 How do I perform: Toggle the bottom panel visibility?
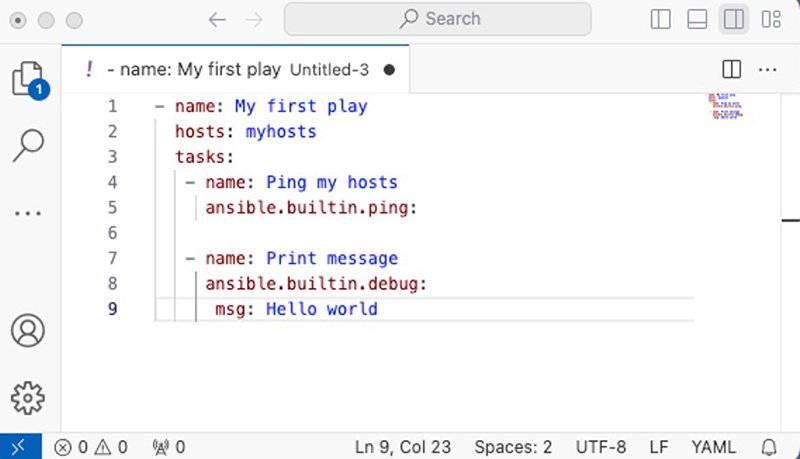click(697, 19)
